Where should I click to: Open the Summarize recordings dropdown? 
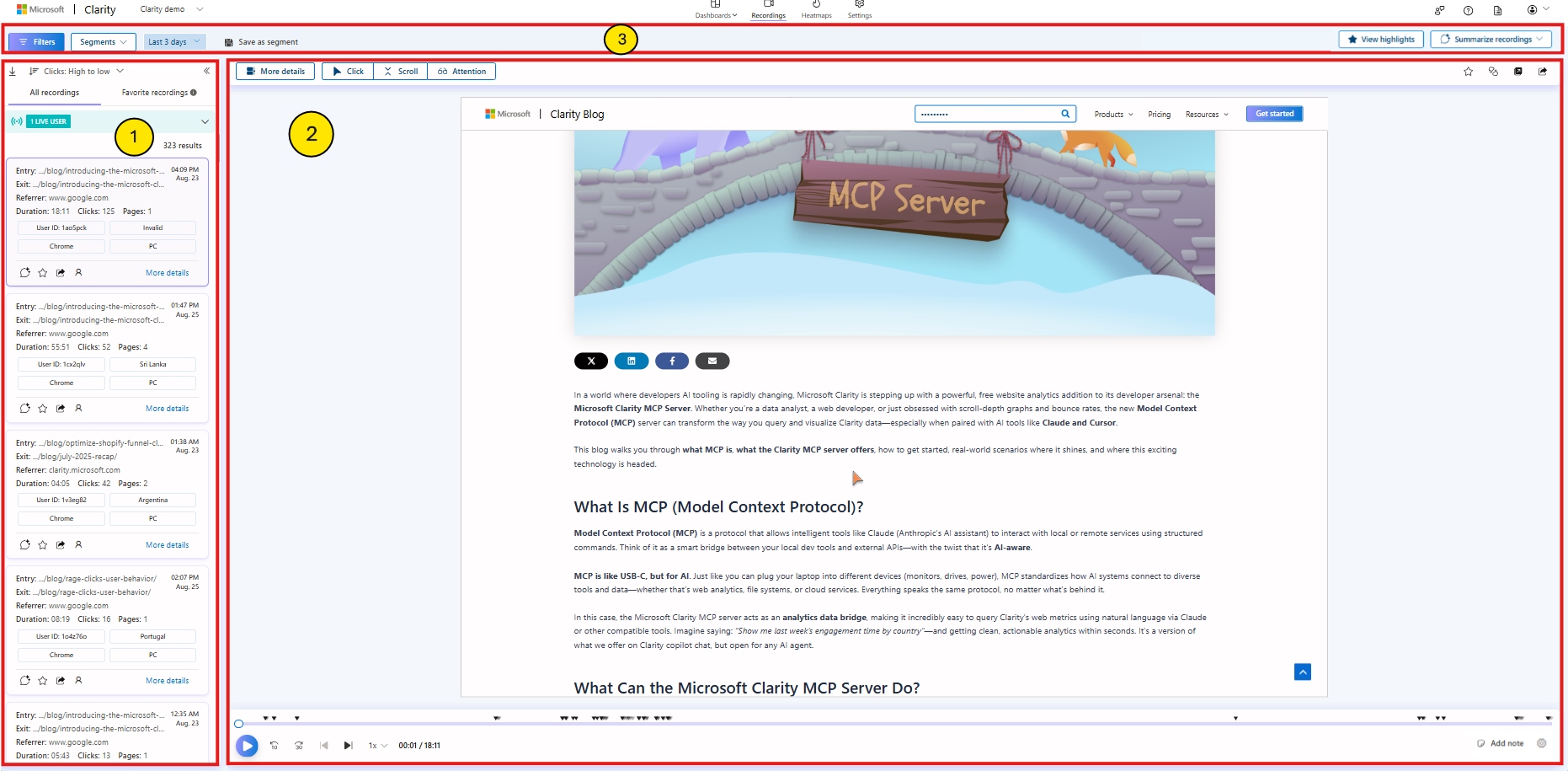pyautogui.click(x=1491, y=40)
